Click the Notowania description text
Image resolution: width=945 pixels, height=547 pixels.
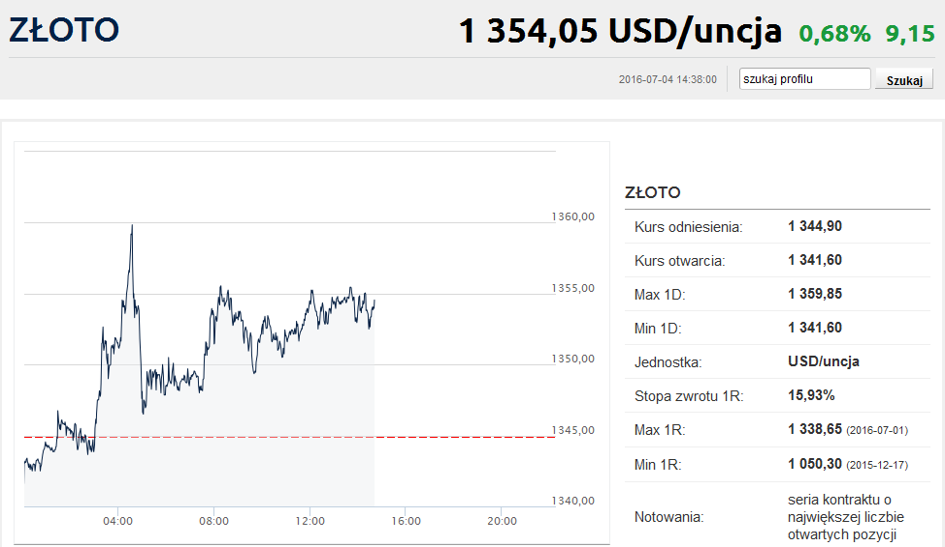(x=846, y=517)
